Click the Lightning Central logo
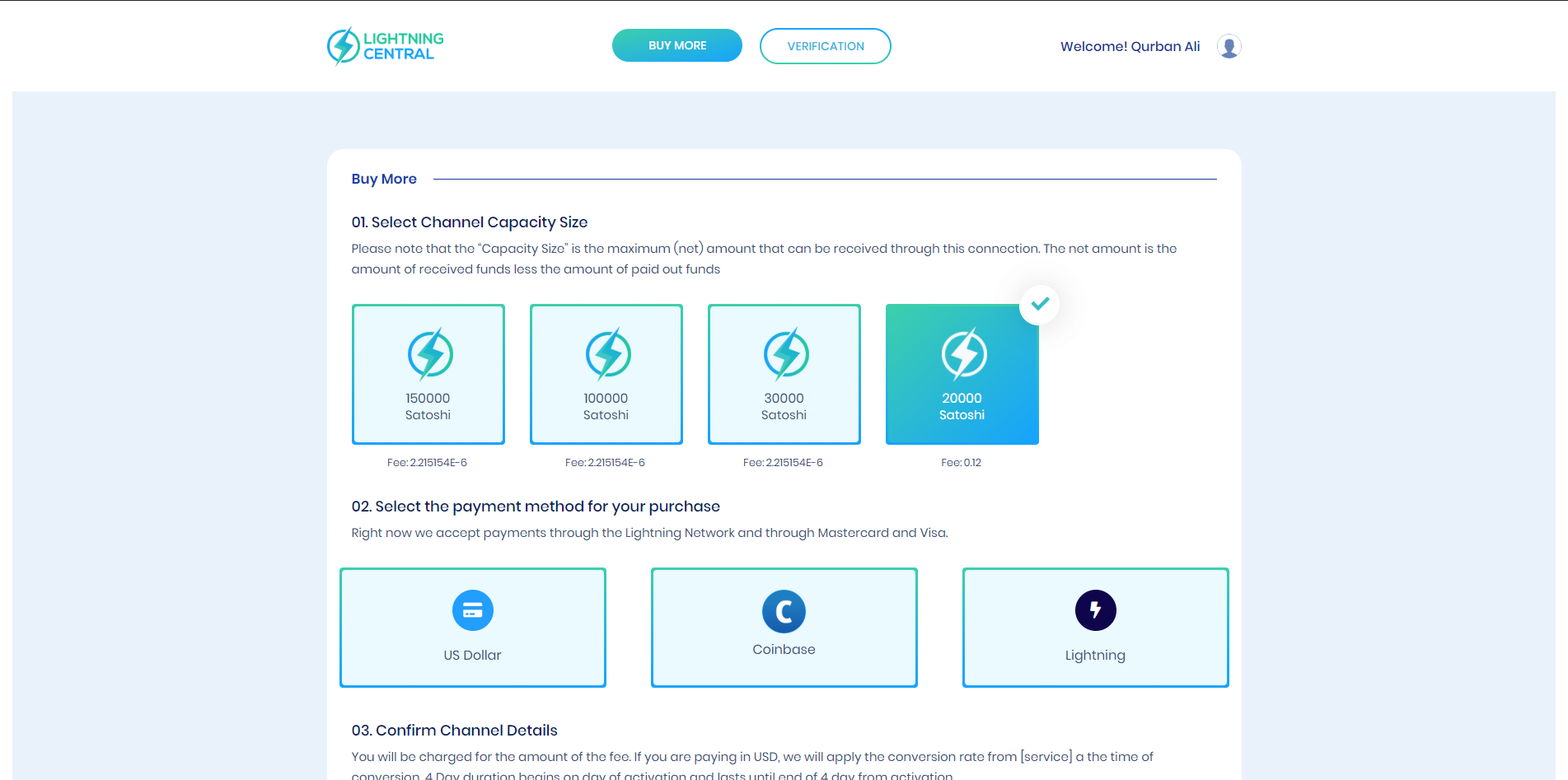 tap(385, 46)
